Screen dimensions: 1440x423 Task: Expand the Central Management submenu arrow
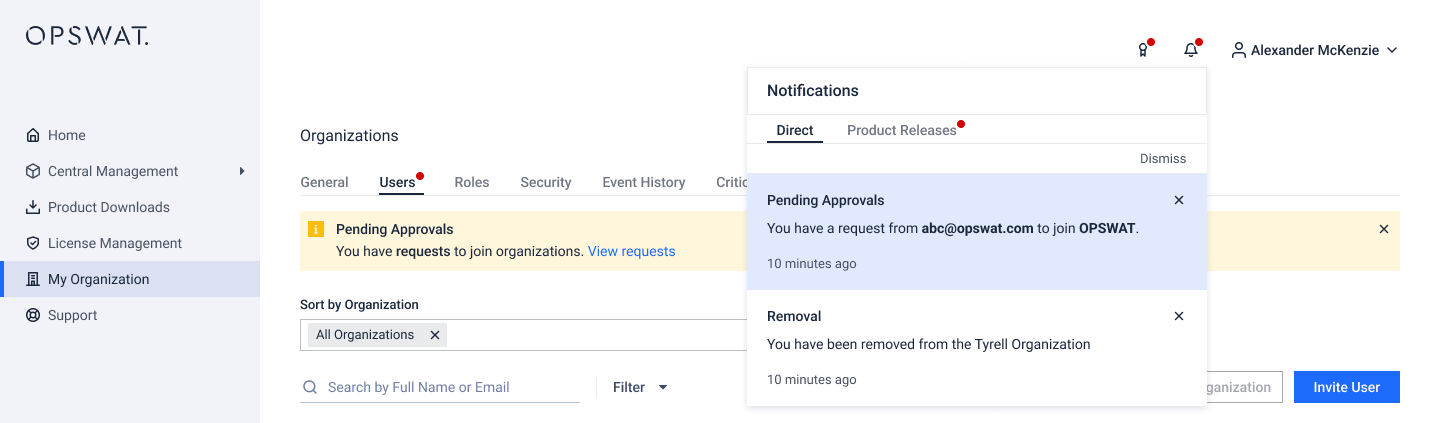click(x=242, y=171)
